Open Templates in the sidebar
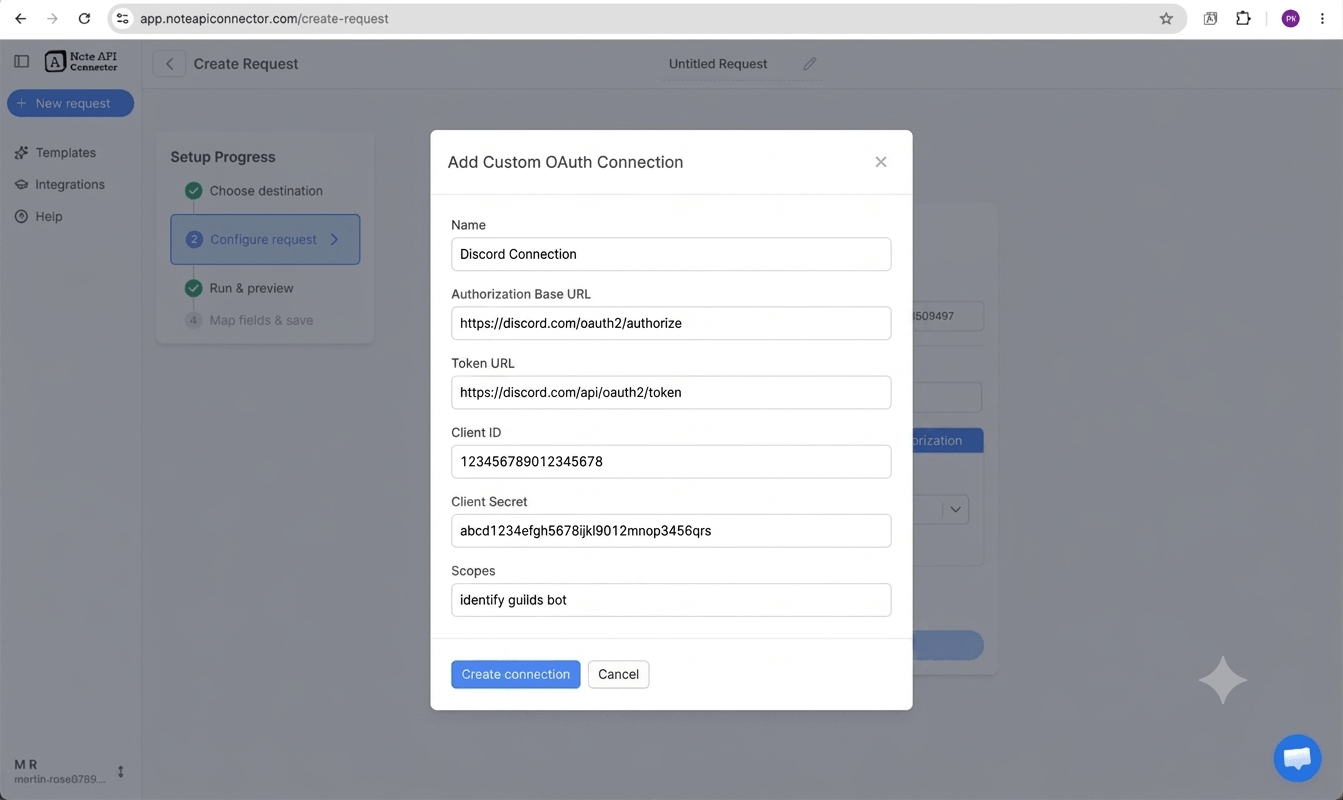This screenshot has width=1343, height=800. click(x=65, y=153)
